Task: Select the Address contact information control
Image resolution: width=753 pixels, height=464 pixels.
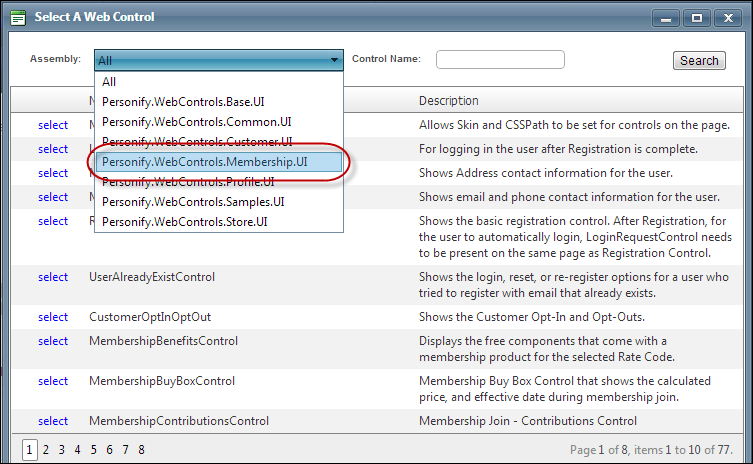Action: (53, 173)
